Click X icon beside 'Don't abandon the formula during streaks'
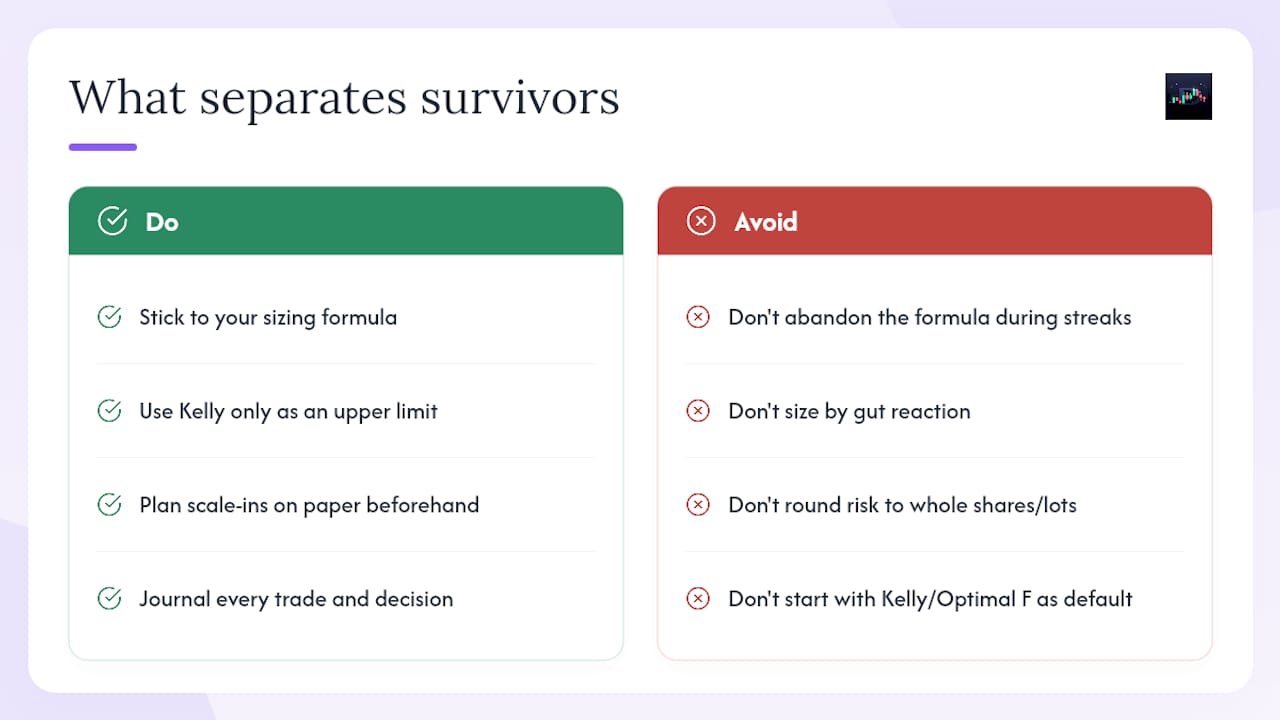The width and height of the screenshot is (1280, 720). [698, 317]
